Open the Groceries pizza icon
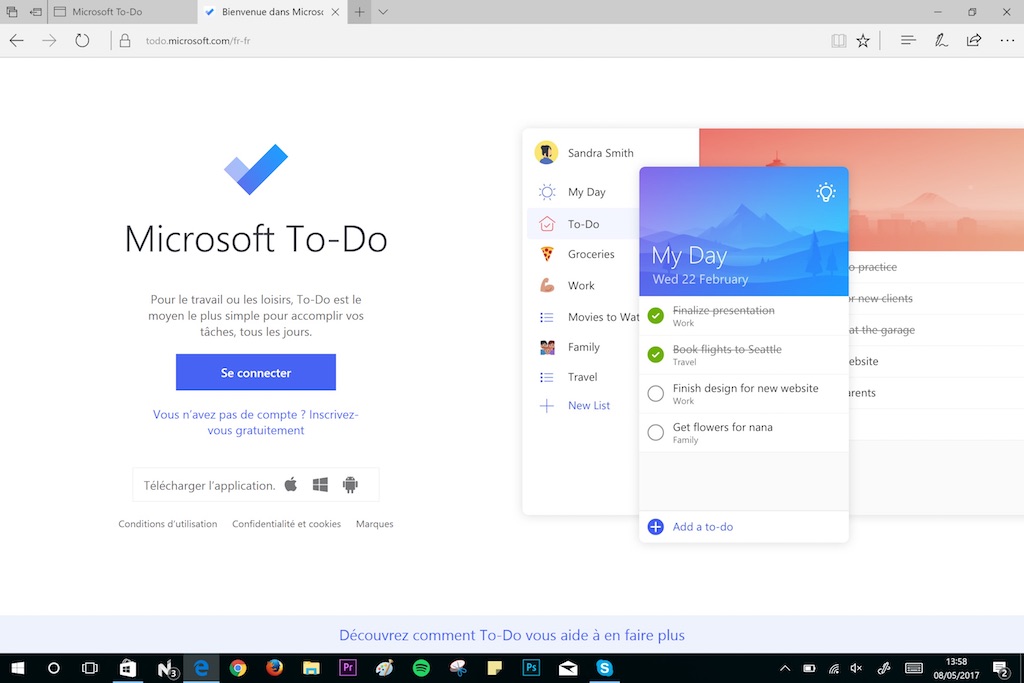The width and height of the screenshot is (1024, 683). pyautogui.click(x=546, y=254)
